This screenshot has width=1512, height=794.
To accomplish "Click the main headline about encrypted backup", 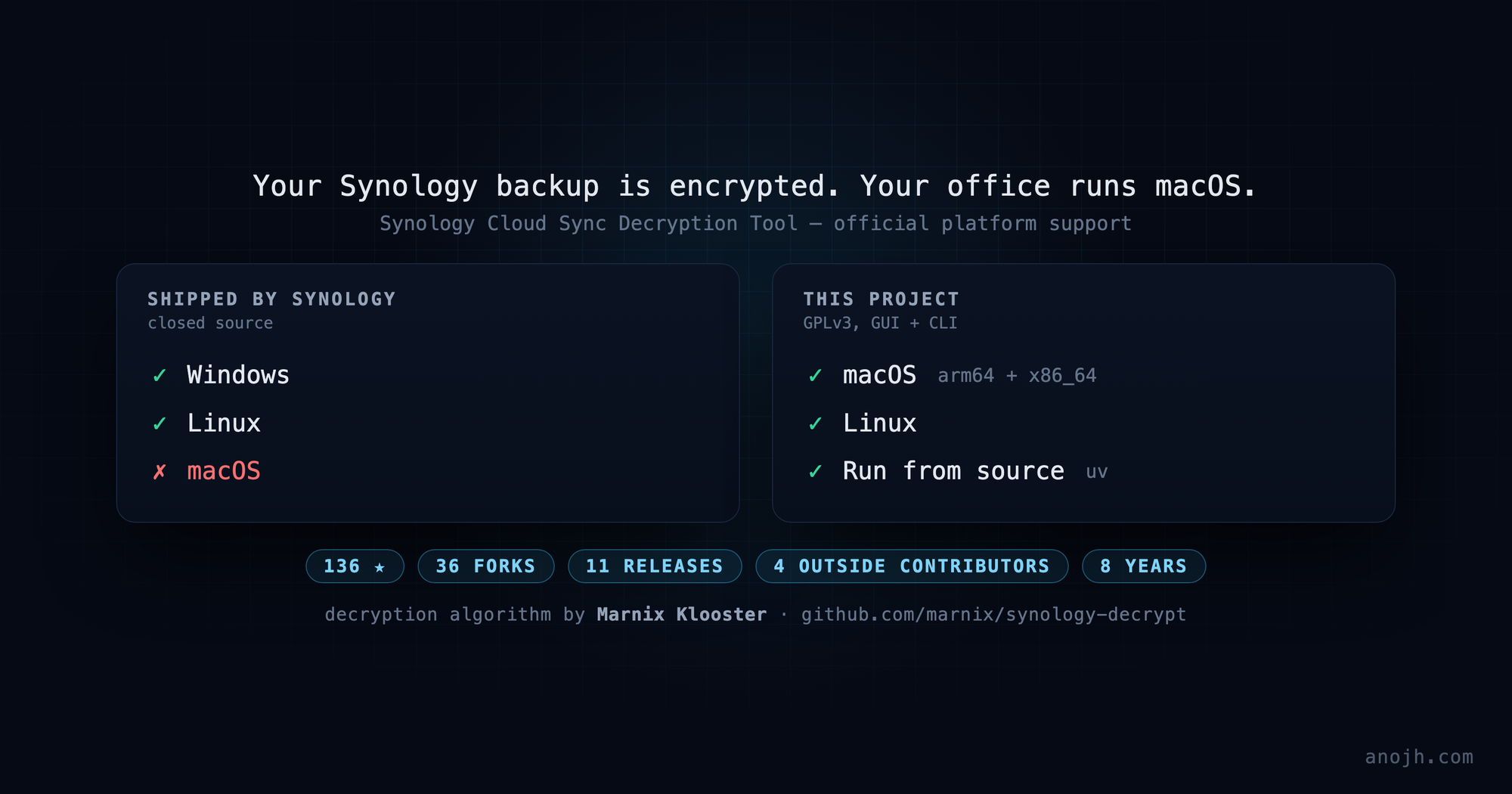I will [x=755, y=186].
